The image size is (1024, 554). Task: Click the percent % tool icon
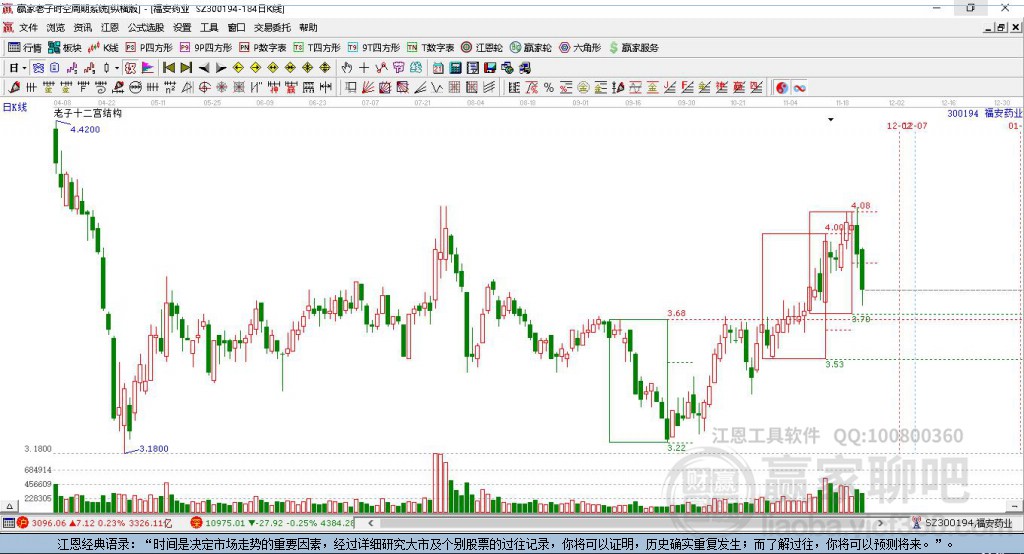pos(549,88)
